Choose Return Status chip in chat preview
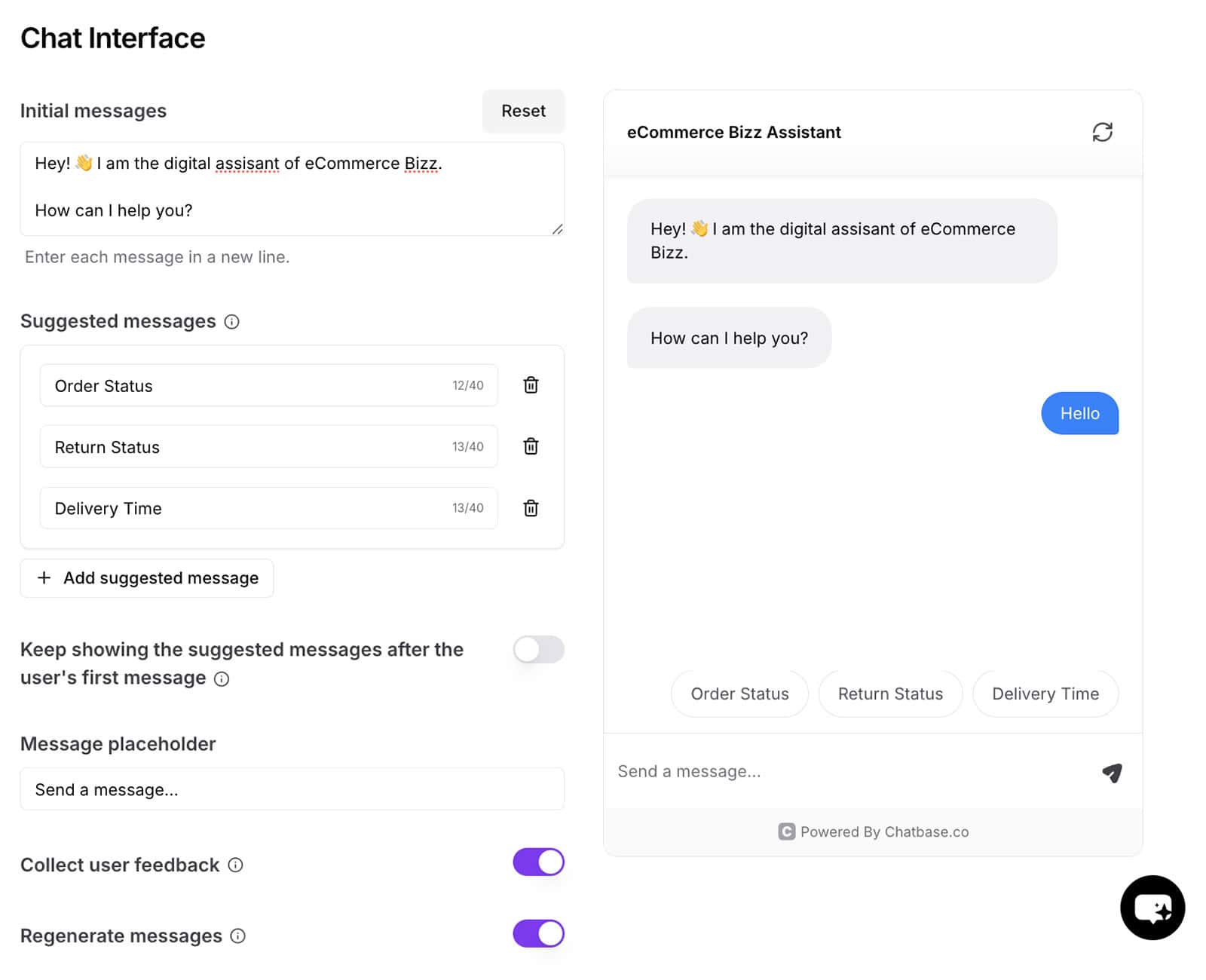The height and width of the screenshot is (980, 1206). click(890, 694)
